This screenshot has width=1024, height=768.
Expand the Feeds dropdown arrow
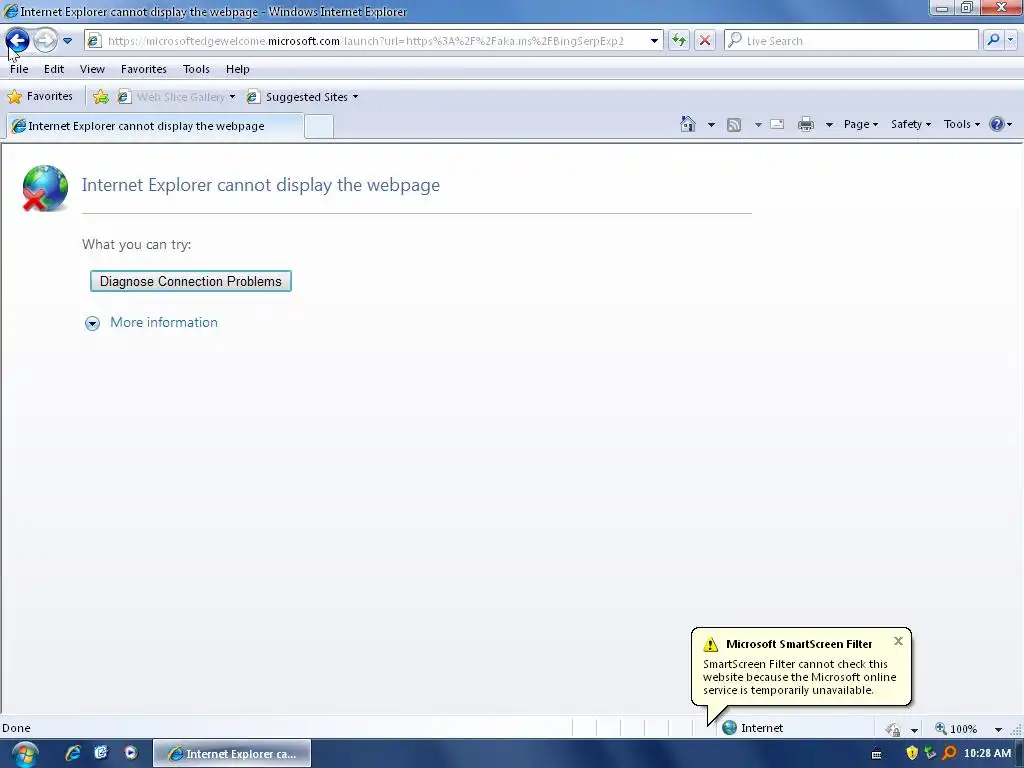pyautogui.click(x=758, y=125)
